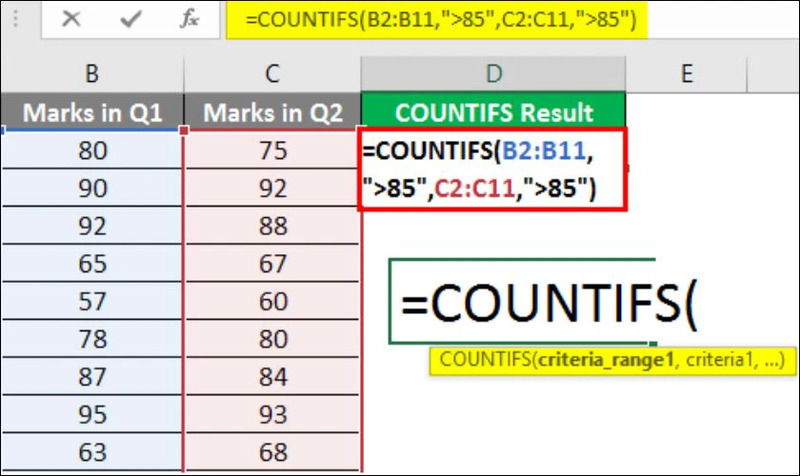The height and width of the screenshot is (476, 800).
Task: Select Q1 marks cell with value 90
Action: 92,188
